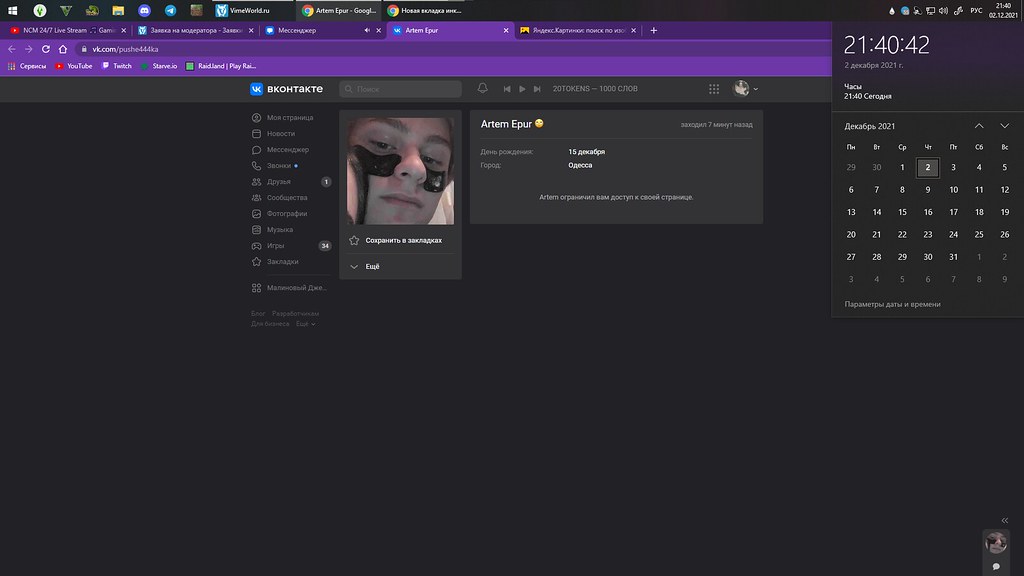This screenshot has height=576, width=1024.
Task: Click the YouTube bookmark in bookmarks bar
Action: tap(74, 66)
